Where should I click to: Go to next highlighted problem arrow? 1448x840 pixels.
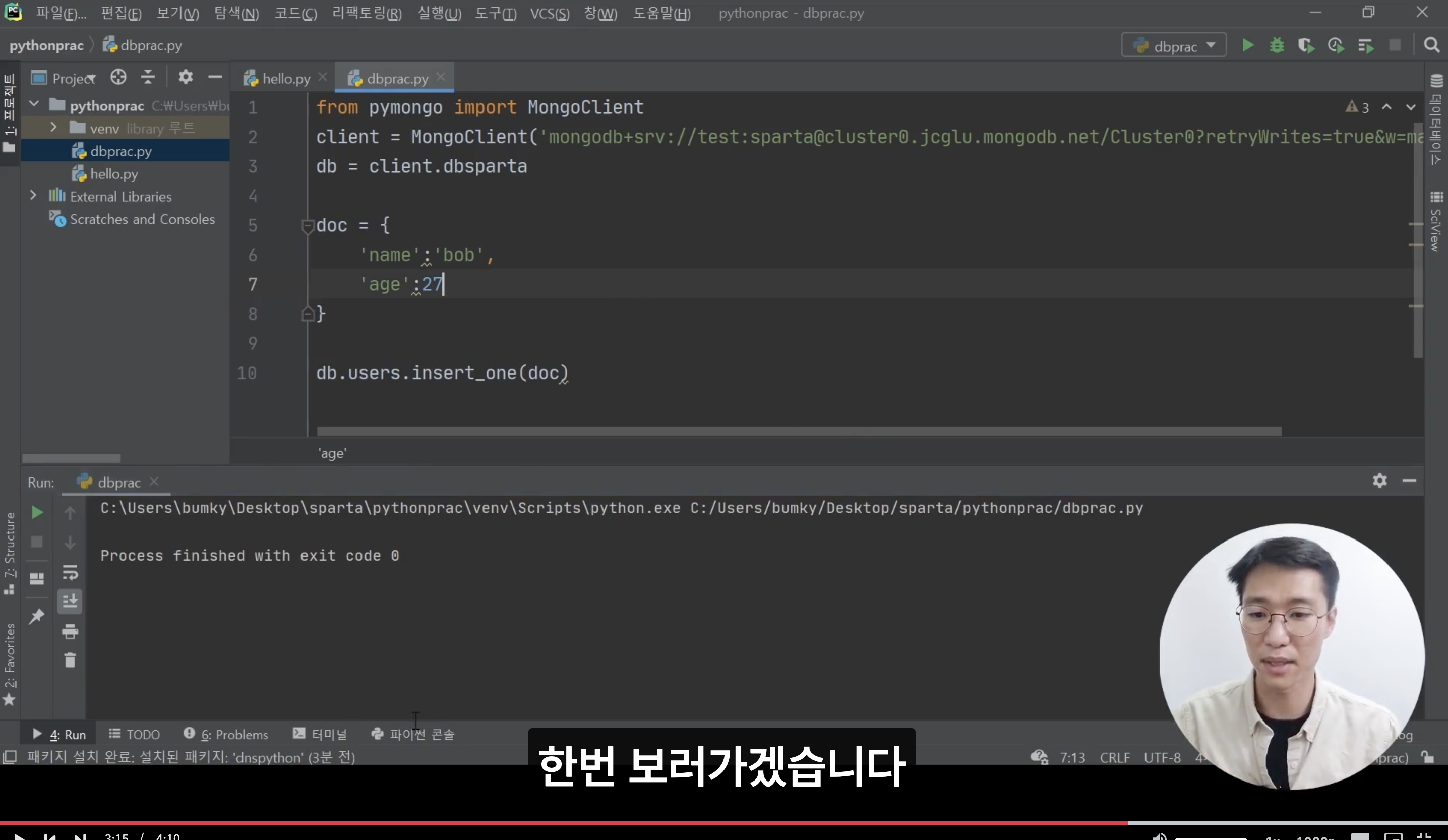1411,107
